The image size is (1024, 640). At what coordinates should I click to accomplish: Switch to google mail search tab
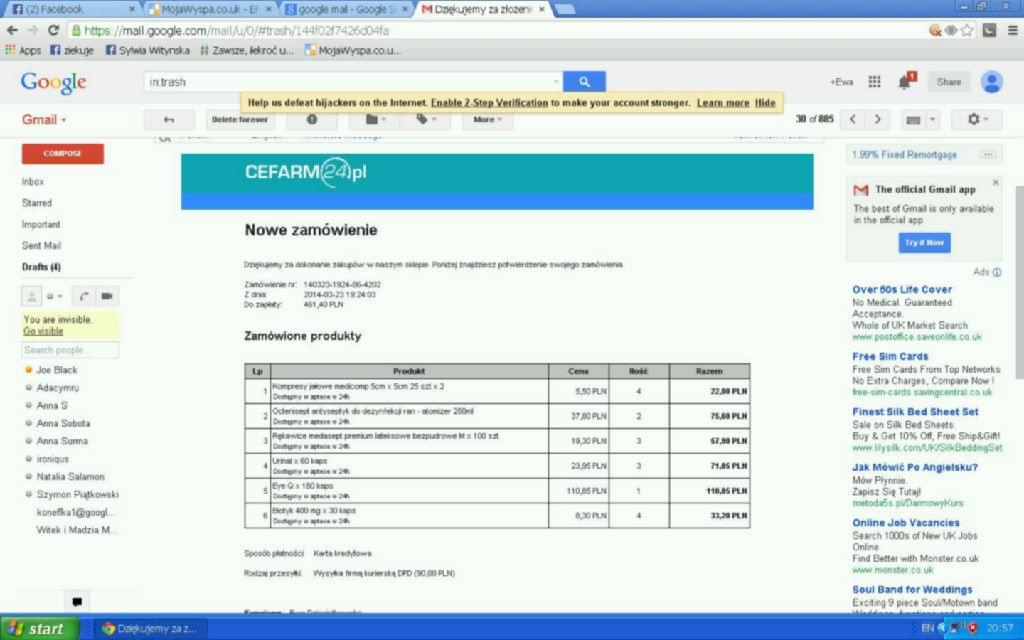[347, 9]
